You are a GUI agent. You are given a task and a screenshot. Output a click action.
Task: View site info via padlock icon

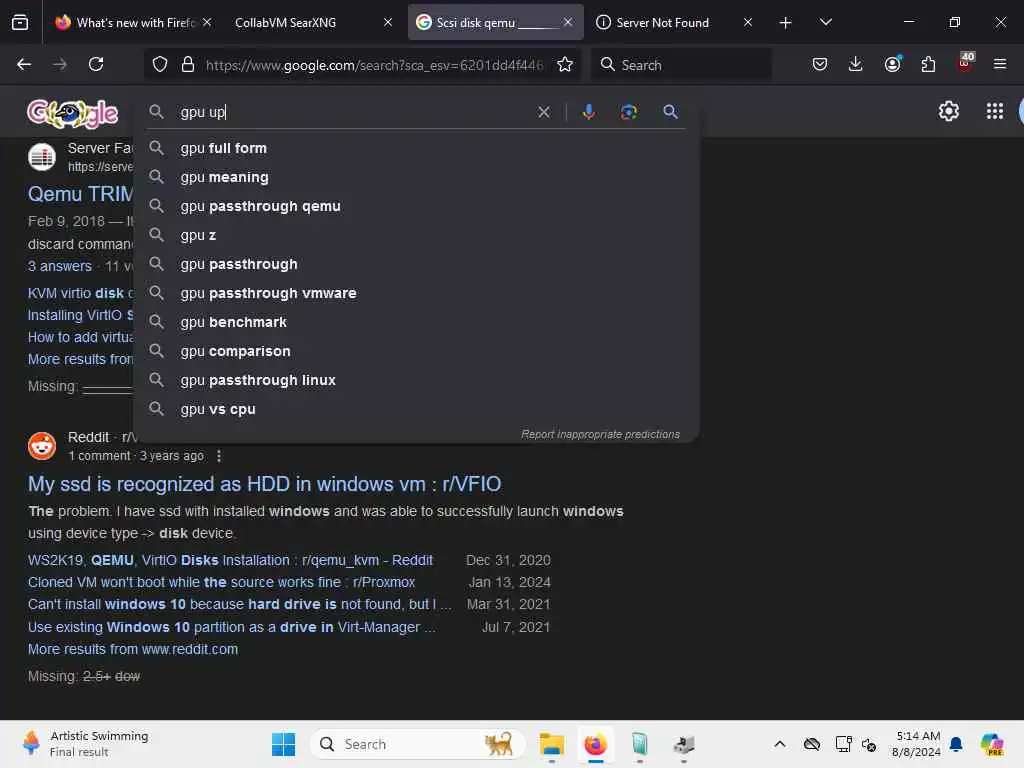(188, 65)
